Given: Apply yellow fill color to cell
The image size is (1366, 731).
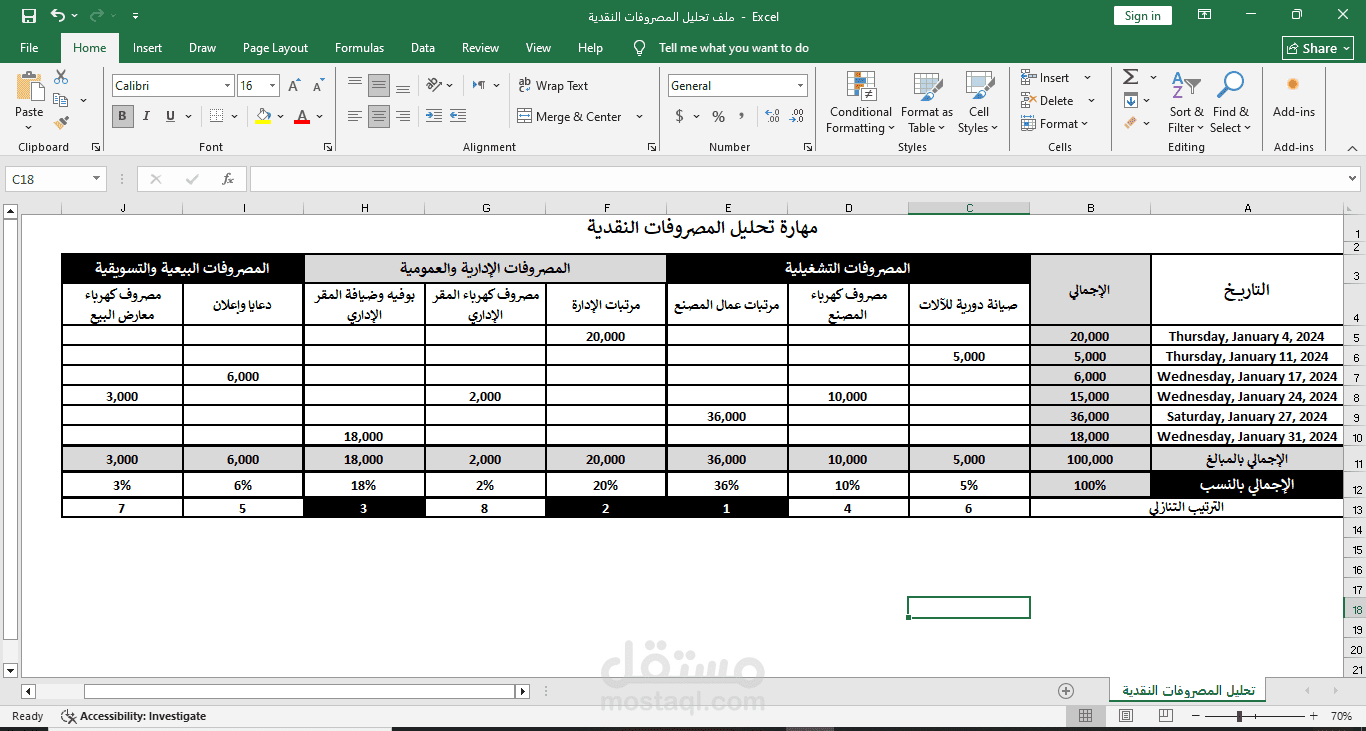Looking at the screenshot, I should tap(263, 117).
